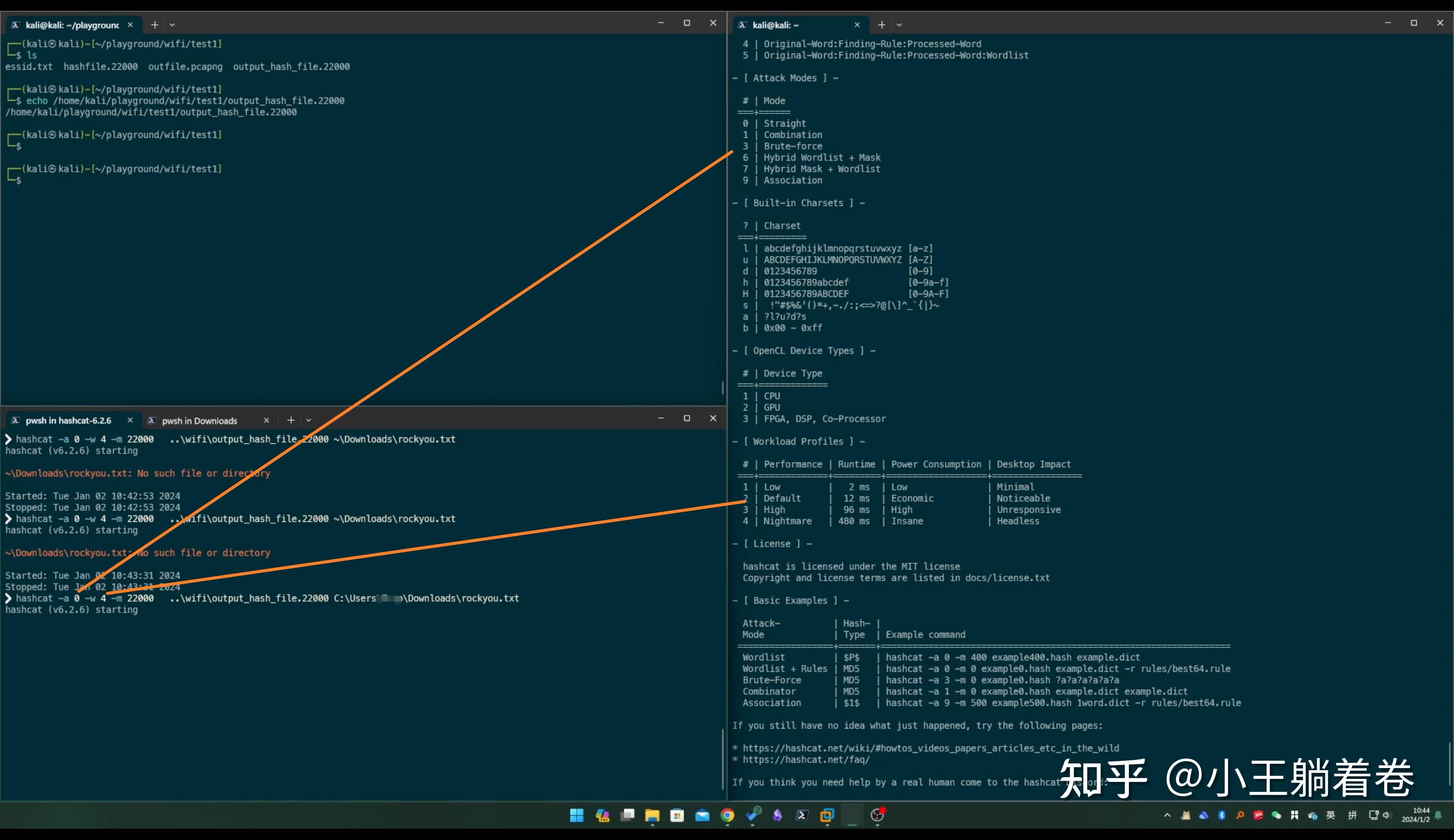Toggle the 英 input language indicator

[x=1330, y=815]
